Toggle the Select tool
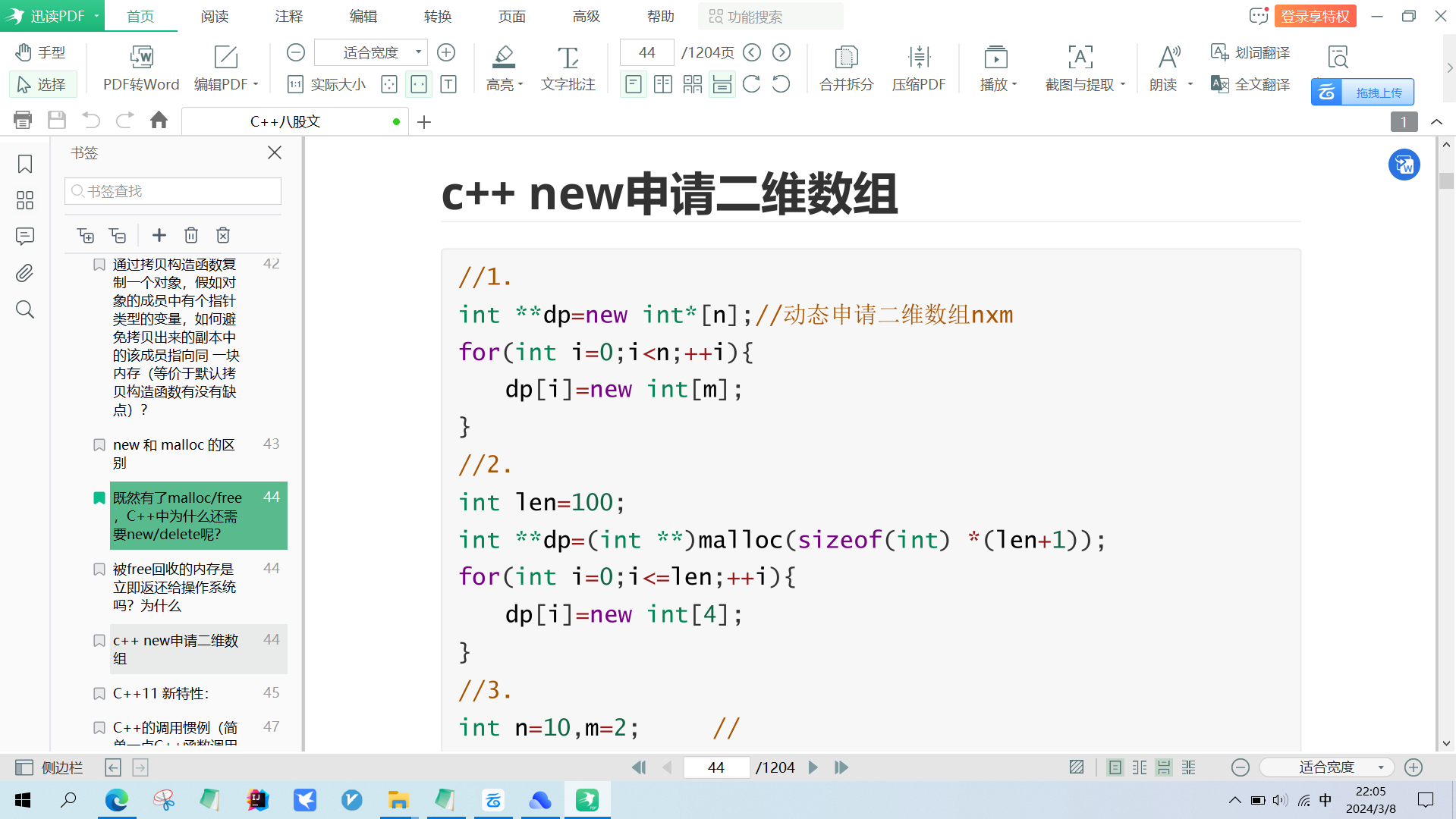 [42, 84]
